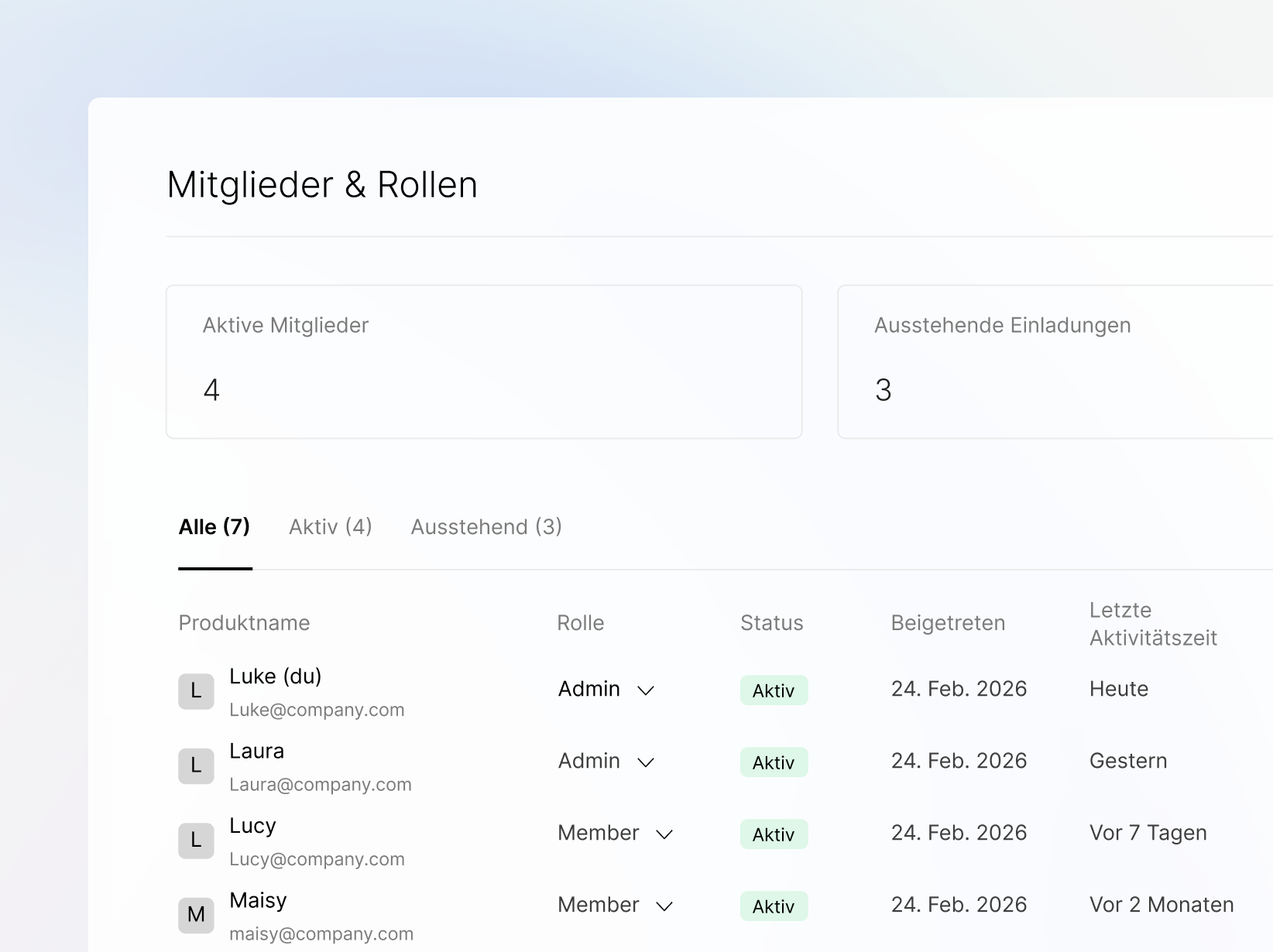Click the Mitglieder & Rollen heading
Viewport: 1273px width, 952px height.
click(322, 185)
